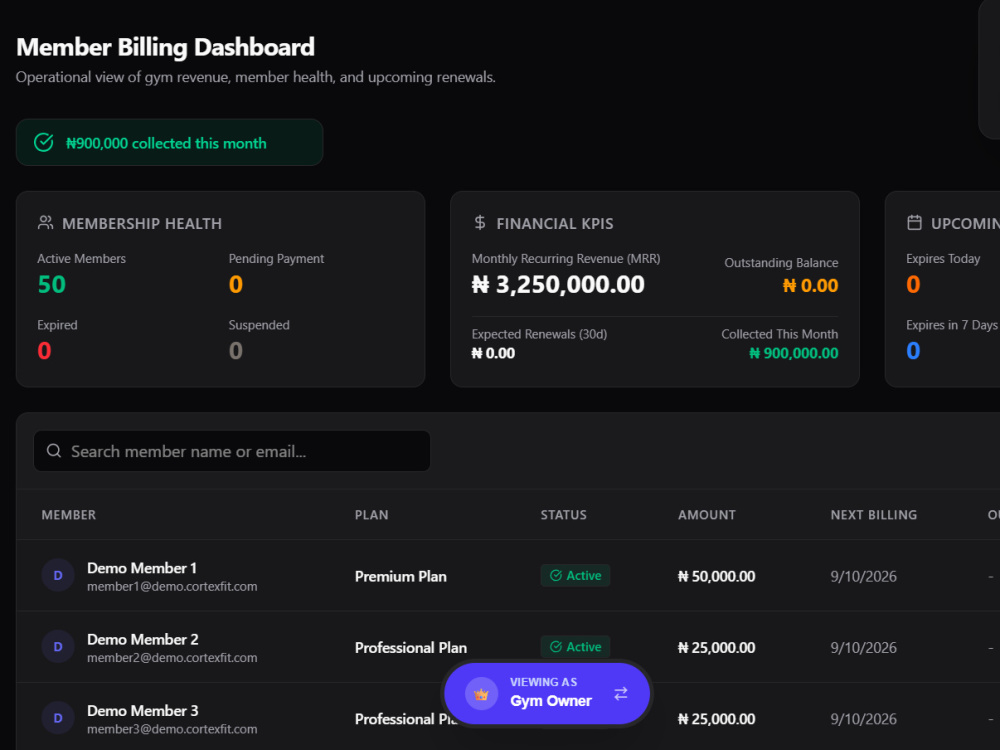Sort by the MEMBER column header
Viewport: 1000px width, 750px height.
click(x=69, y=515)
